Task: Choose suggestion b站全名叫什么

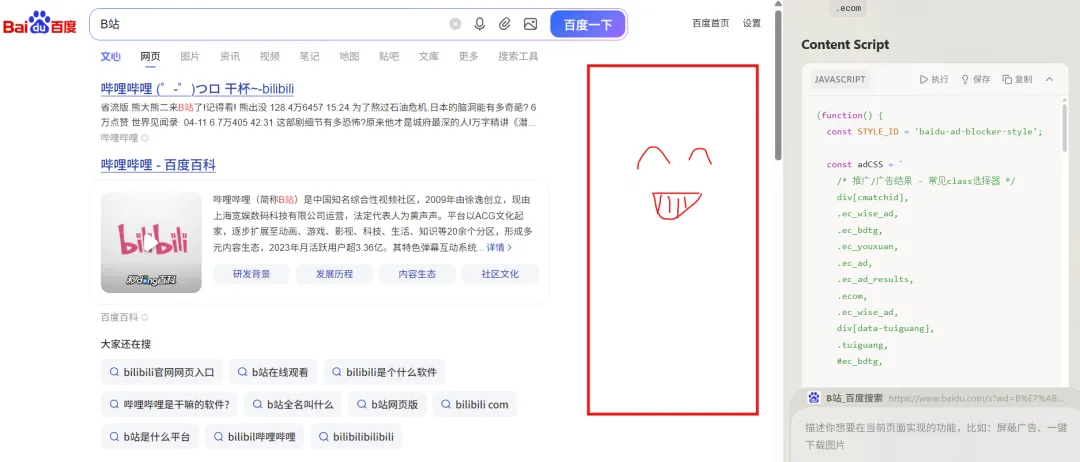Action: pyautogui.click(x=293, y=404)
